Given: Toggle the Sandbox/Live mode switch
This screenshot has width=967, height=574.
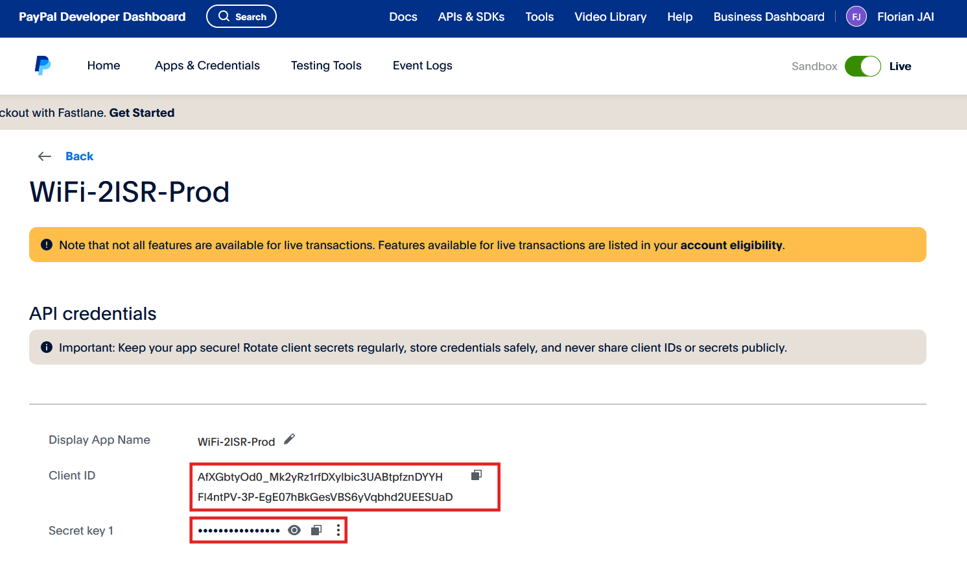Looking at the screenshot, I should (862, 66).
